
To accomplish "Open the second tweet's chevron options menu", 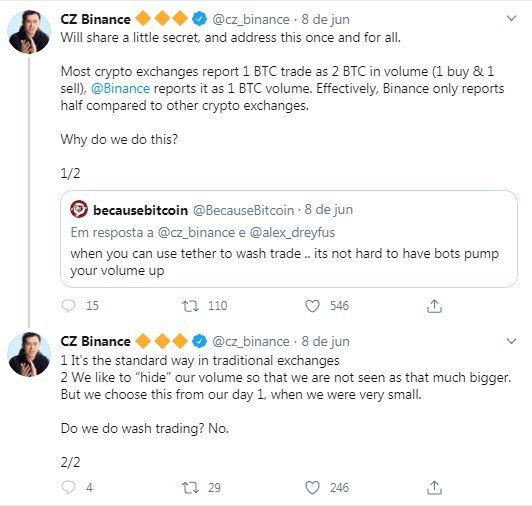I will 511,341.
